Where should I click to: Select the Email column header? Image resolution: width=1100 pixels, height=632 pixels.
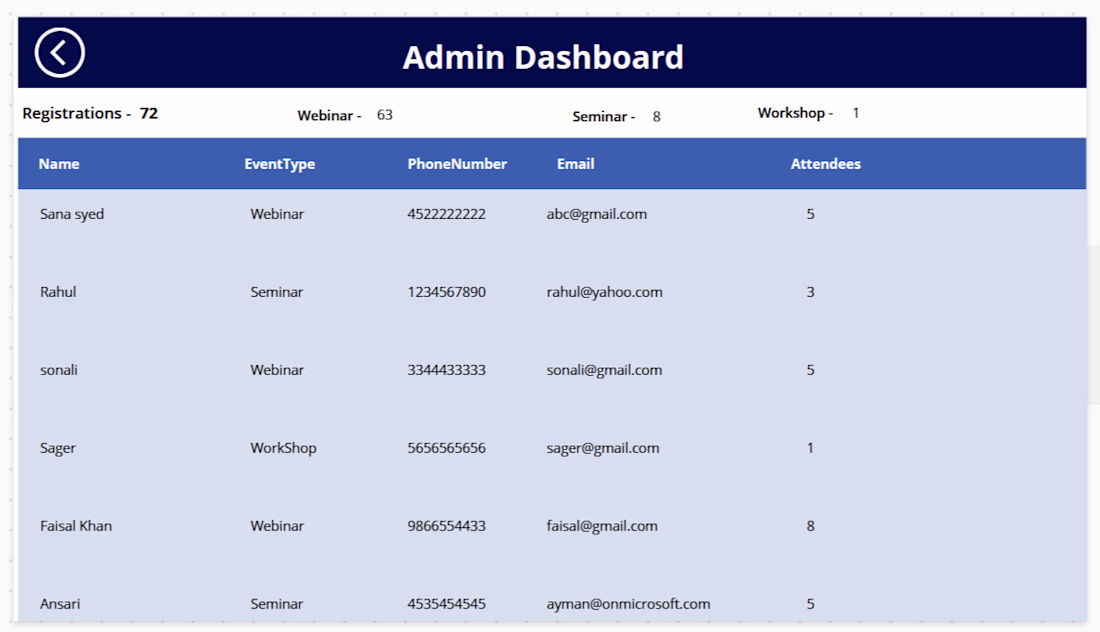[x=575, y=163]
